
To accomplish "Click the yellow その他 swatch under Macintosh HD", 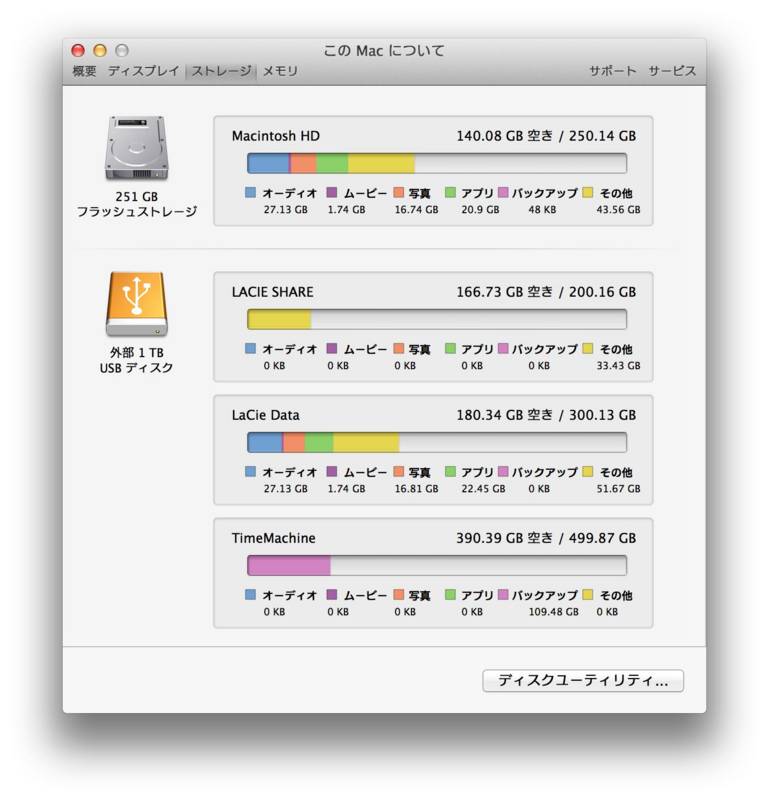I will [587, 192].
